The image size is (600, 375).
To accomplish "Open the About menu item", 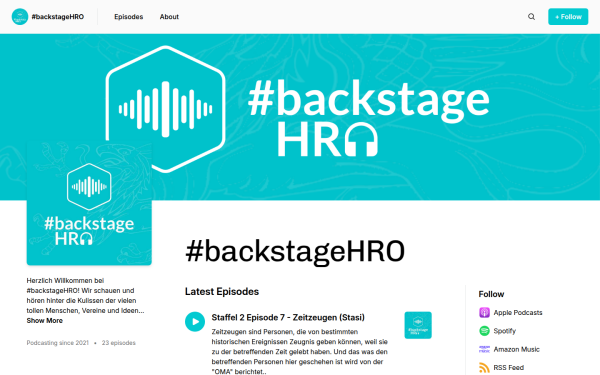I will [x=169, y=17].
